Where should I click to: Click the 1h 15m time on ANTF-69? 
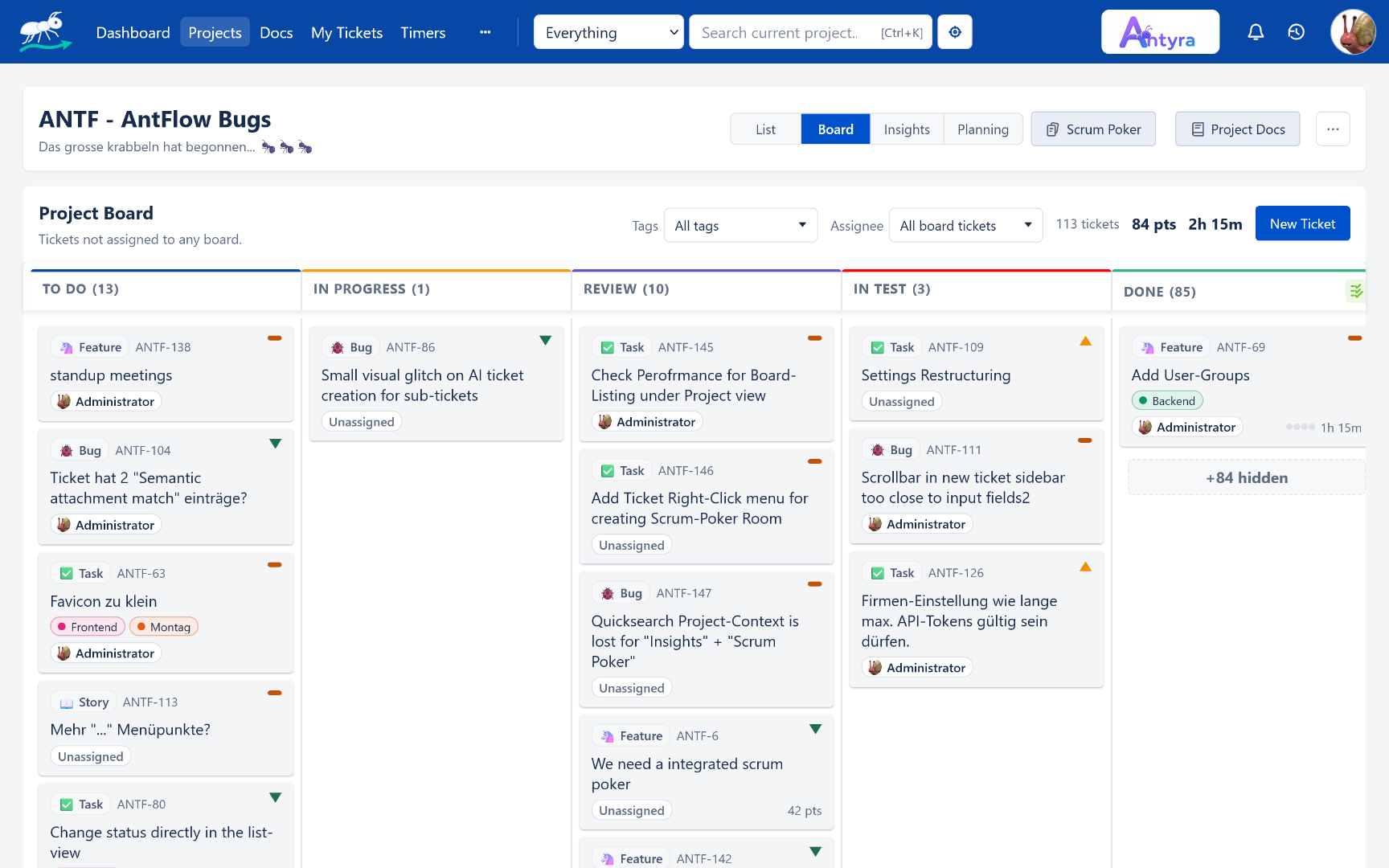click(x=1341, y=428)
